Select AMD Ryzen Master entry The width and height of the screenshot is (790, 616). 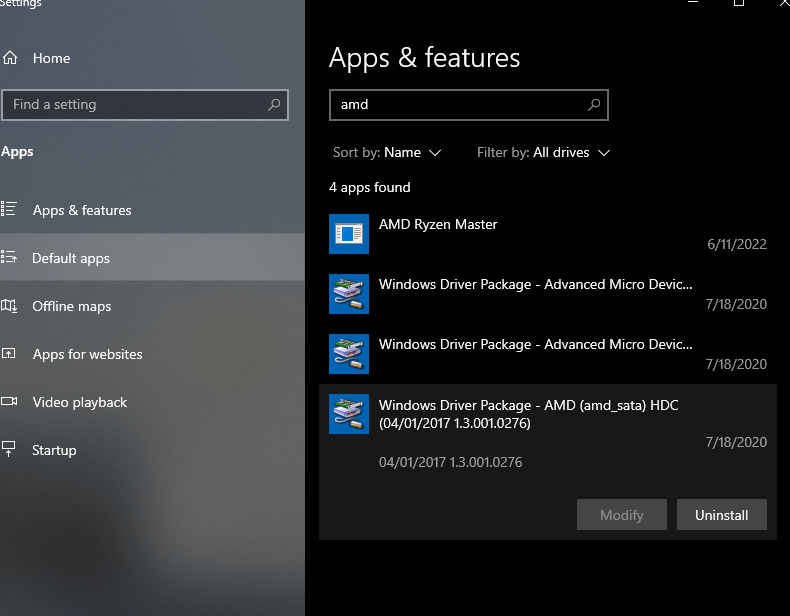548,234
